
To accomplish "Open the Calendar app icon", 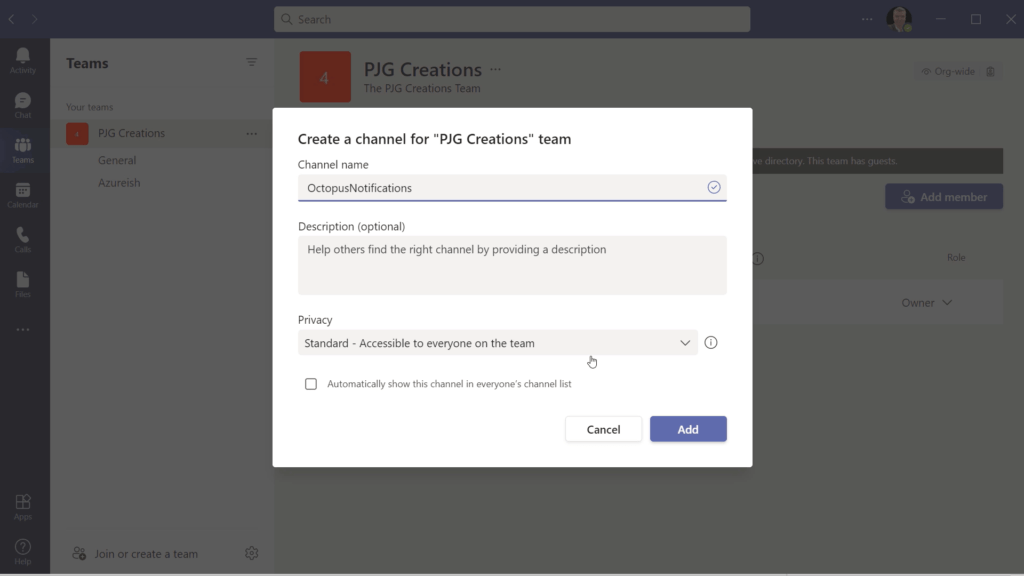I will [x=23, y=195].
